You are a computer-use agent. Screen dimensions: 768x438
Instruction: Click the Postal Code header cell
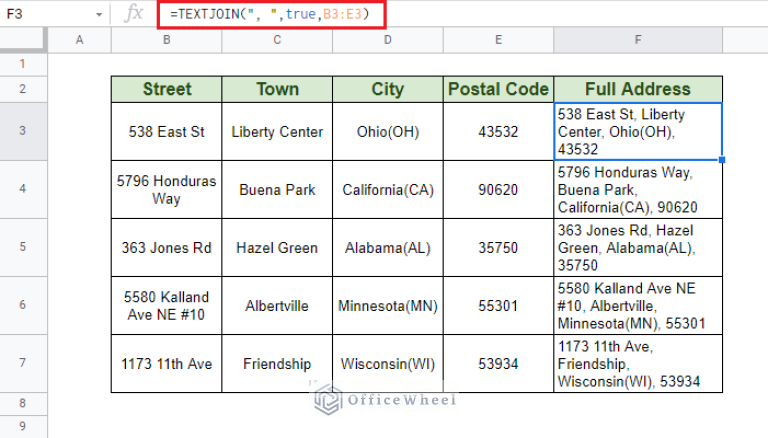coord(498,89)
